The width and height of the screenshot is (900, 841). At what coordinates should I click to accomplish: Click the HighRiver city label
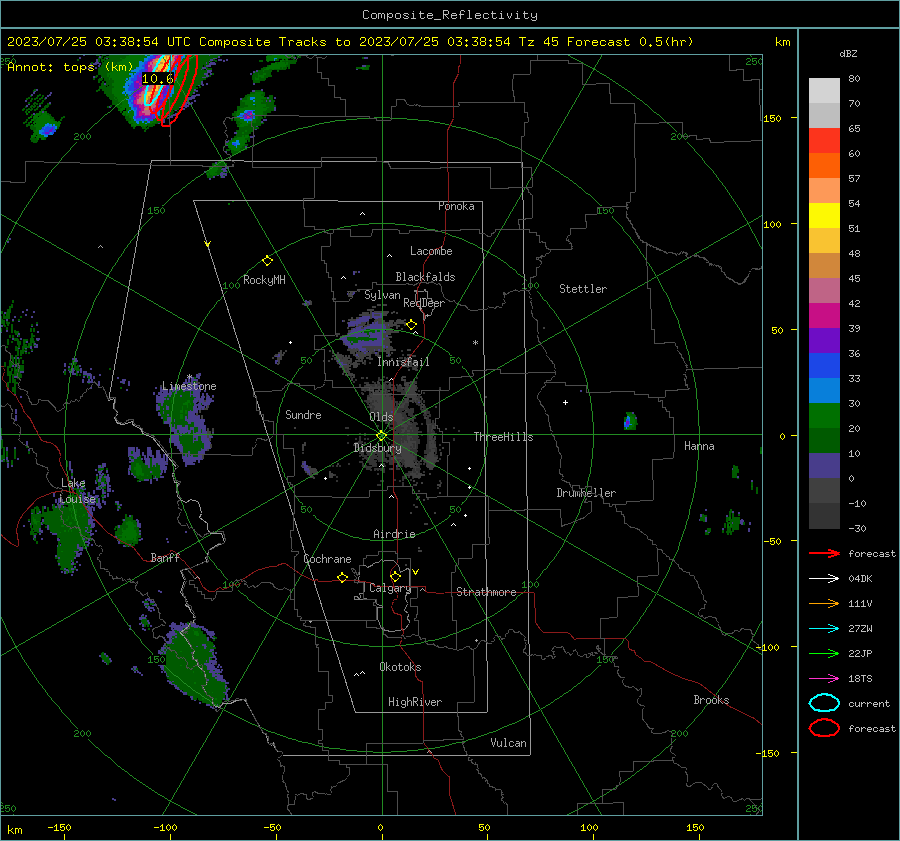415,702
